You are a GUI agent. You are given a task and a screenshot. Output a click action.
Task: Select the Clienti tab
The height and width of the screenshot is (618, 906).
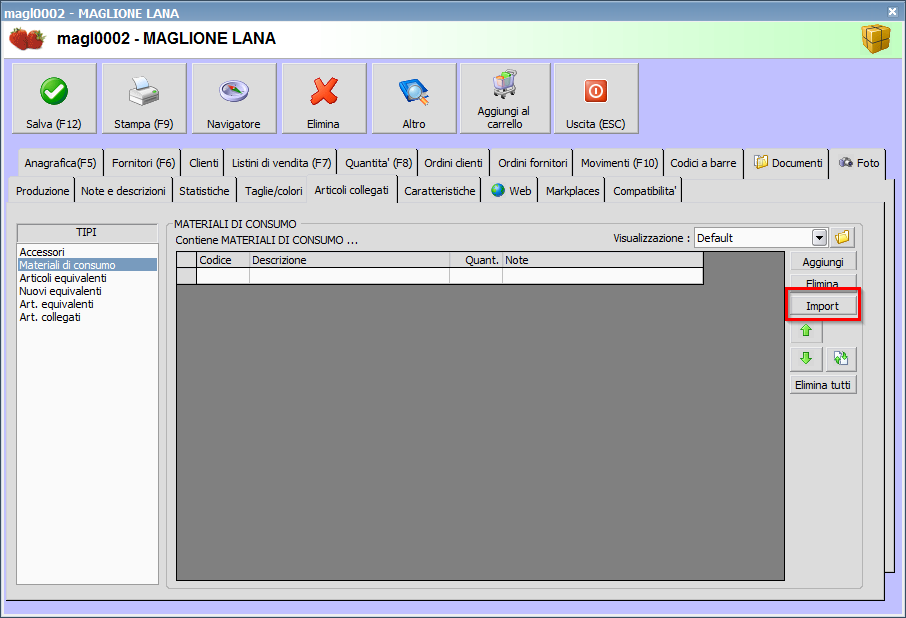203,163
